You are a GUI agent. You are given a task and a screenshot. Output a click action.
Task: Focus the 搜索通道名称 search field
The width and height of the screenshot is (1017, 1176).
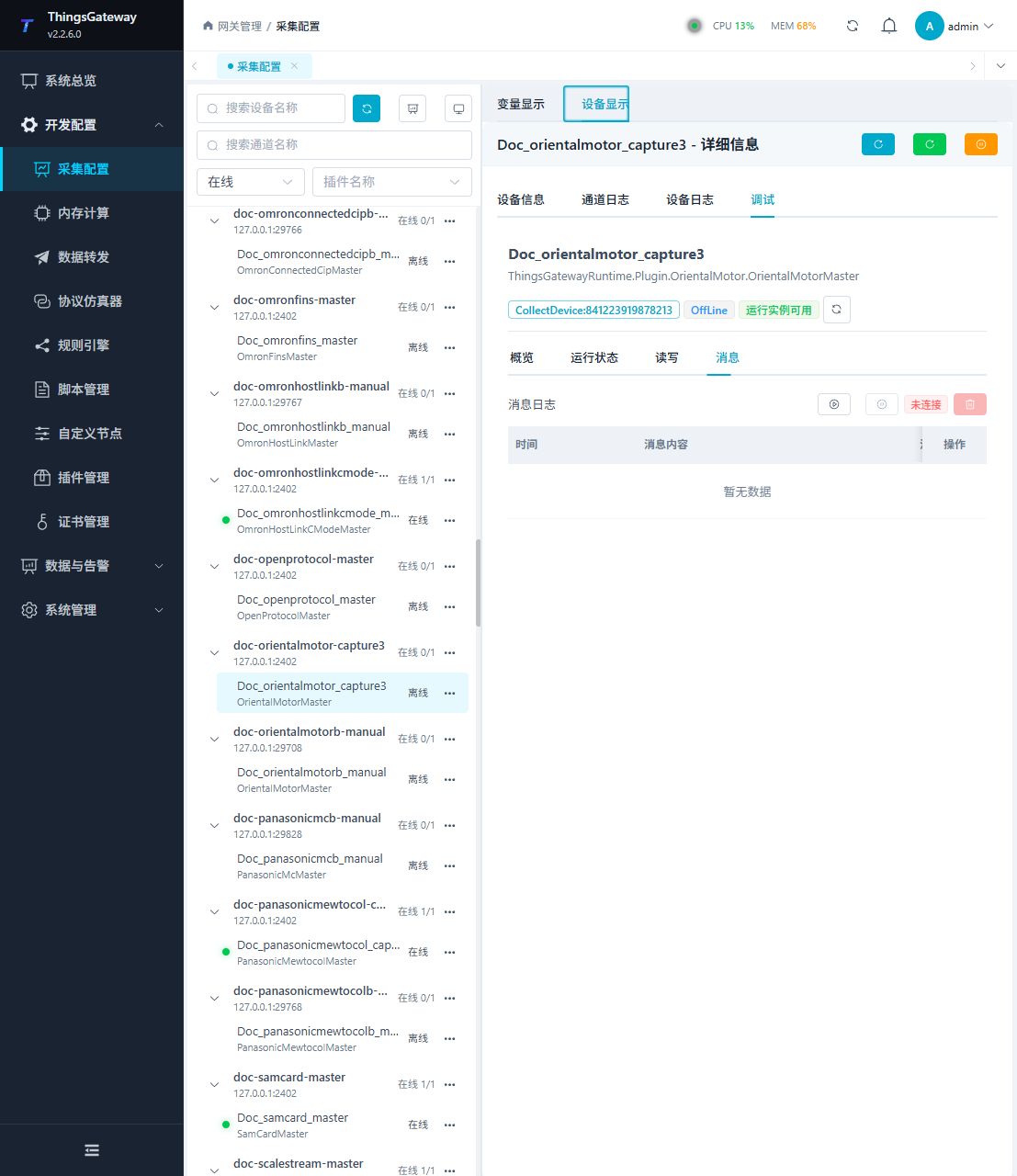[334, 145]
